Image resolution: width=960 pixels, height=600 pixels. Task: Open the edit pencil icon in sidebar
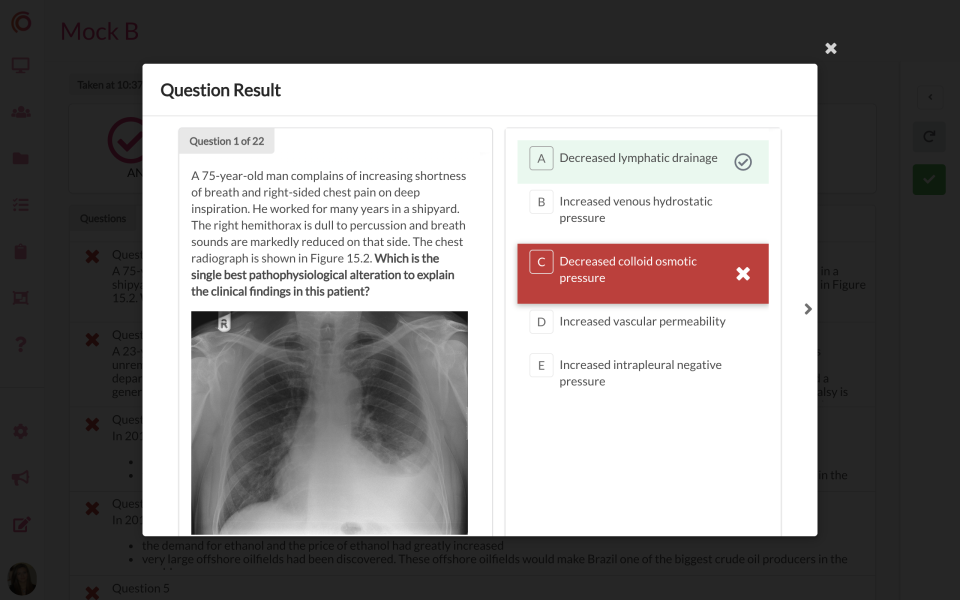tap(21, 525)
